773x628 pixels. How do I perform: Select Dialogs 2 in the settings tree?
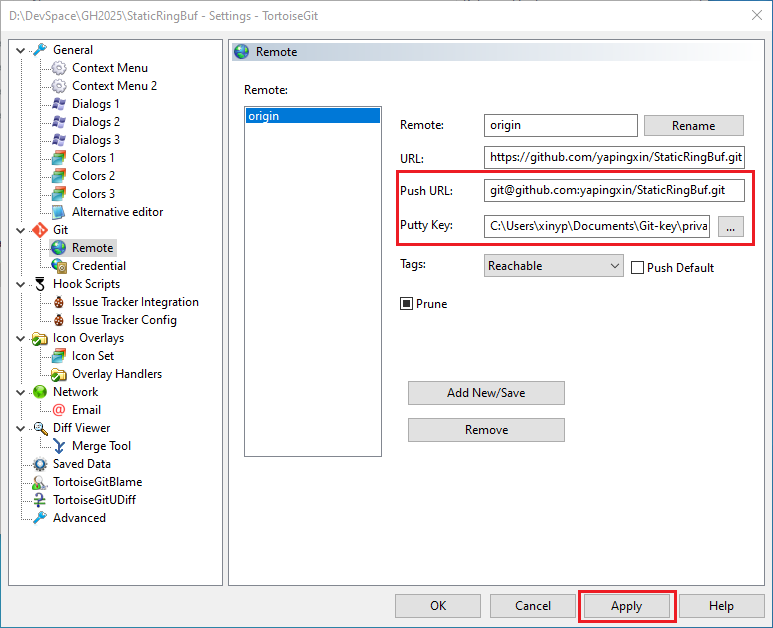point(96,122)
